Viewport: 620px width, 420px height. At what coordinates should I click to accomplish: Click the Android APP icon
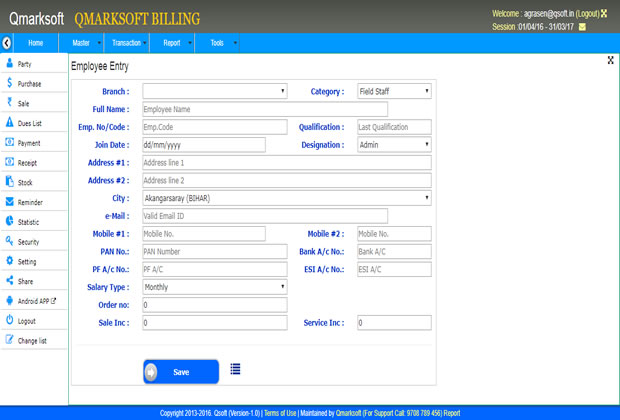pos(9,300)
